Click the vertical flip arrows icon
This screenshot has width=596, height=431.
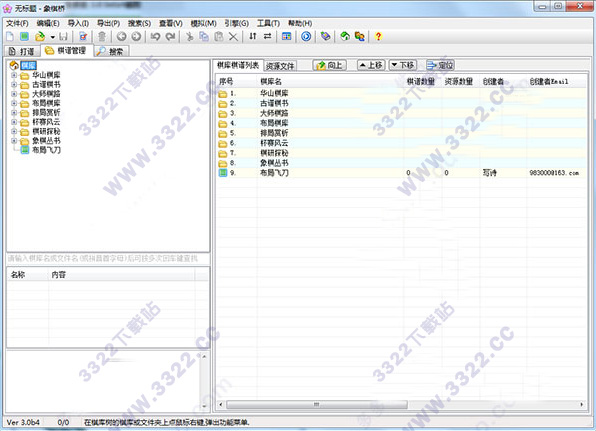[x=253, y=36]
